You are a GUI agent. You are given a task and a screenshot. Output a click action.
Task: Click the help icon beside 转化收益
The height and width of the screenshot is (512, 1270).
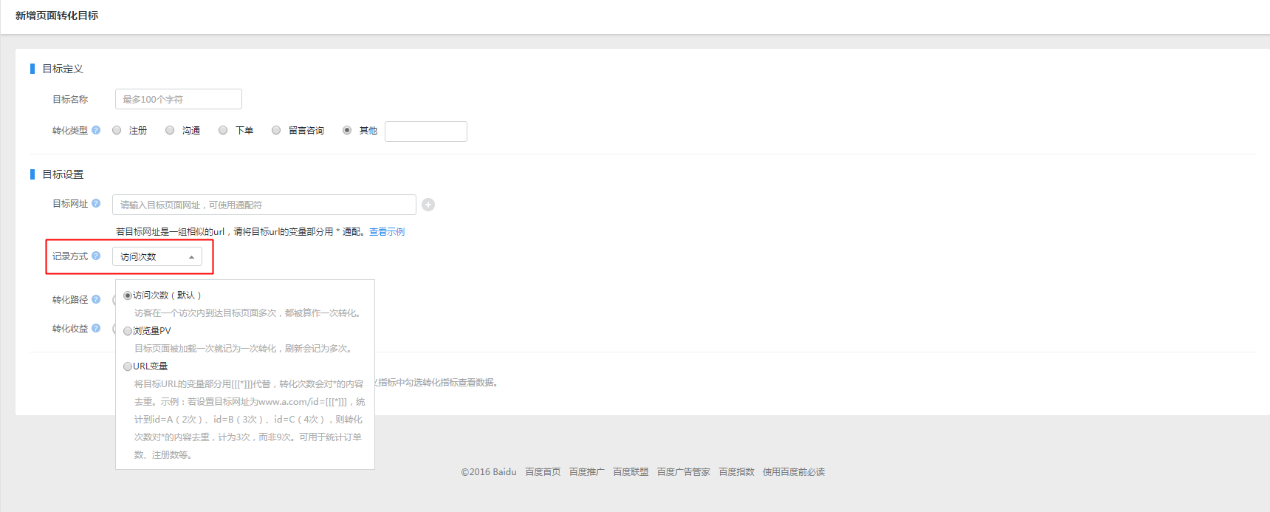(96, 329)
